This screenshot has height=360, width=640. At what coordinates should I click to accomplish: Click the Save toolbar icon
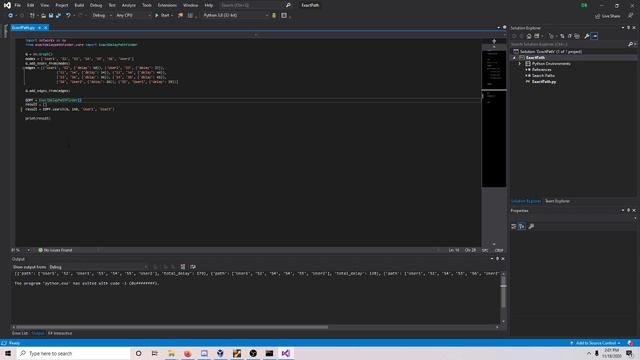(x=51, y=16)
